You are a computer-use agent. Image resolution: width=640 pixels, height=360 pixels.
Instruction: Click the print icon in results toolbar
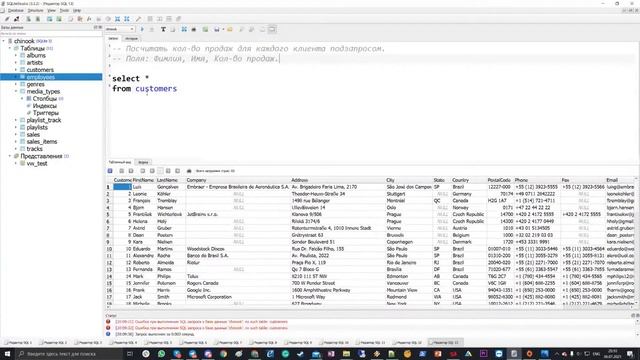point(189,171)
